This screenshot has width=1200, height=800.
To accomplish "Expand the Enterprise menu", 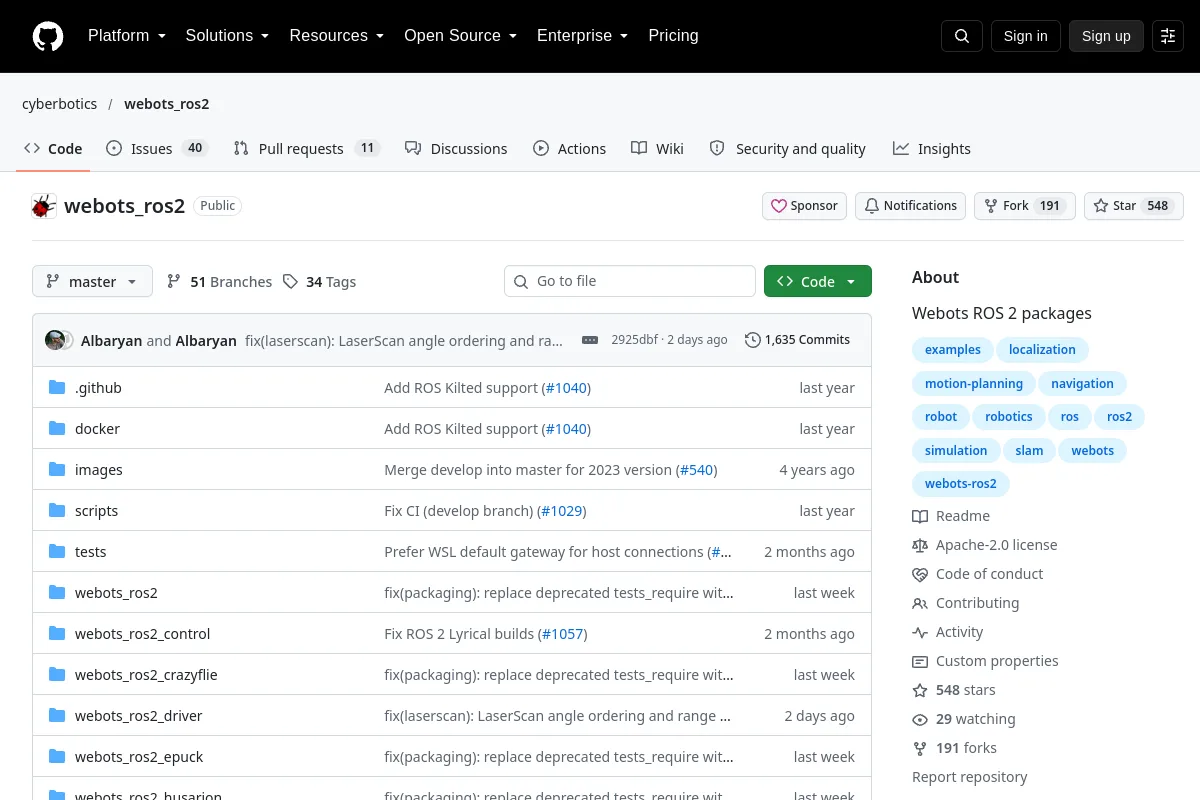I will click(582, 36).
